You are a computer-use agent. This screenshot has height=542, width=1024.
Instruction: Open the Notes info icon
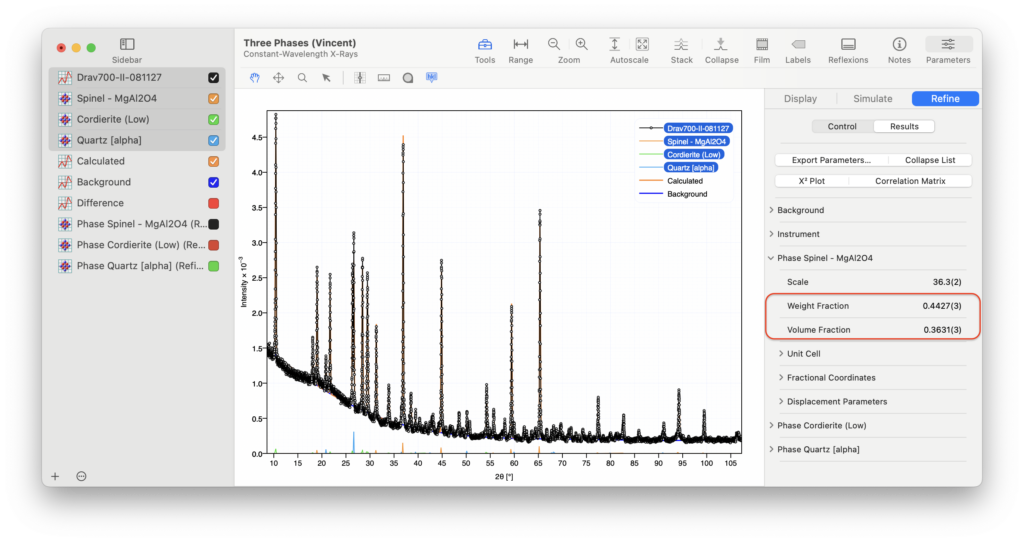(899, 45)
